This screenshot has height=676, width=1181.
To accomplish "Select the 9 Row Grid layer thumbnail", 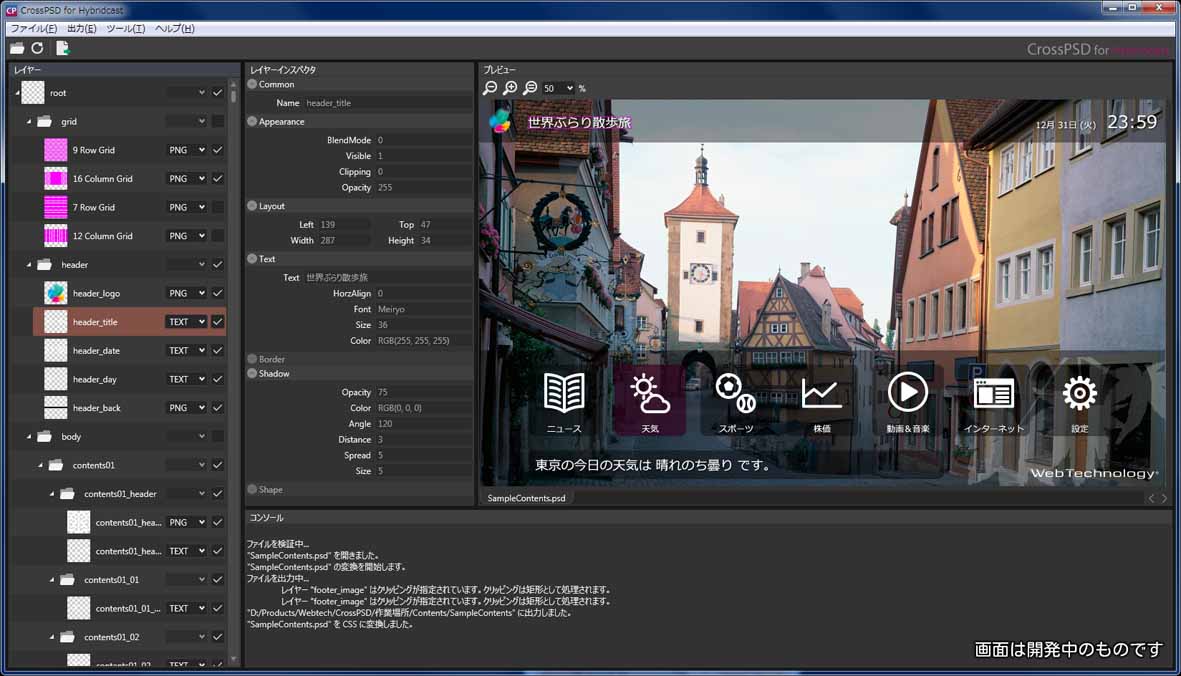I will click(x=56, y=150).
